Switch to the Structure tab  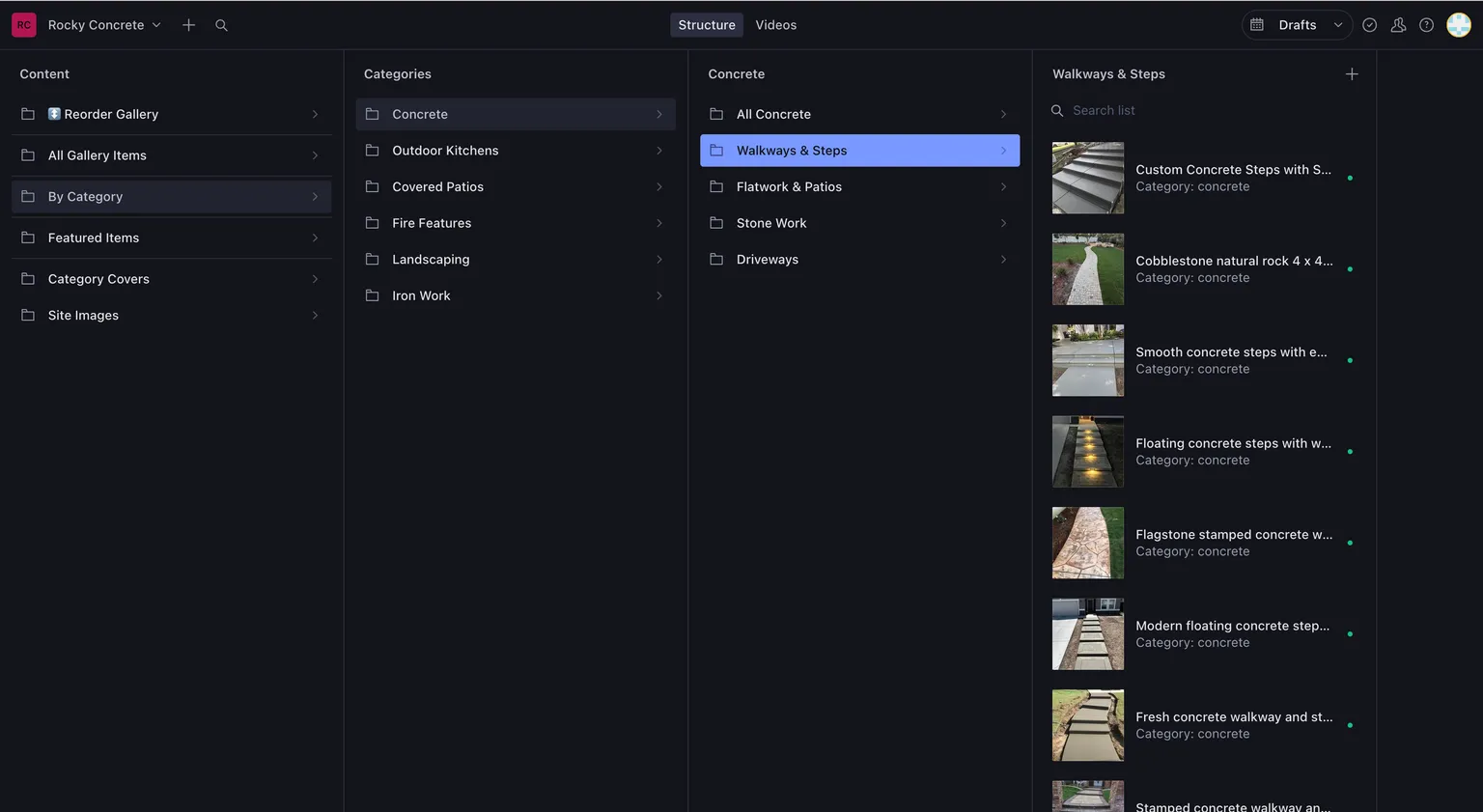pyautogui.click(x=707, y=25)
